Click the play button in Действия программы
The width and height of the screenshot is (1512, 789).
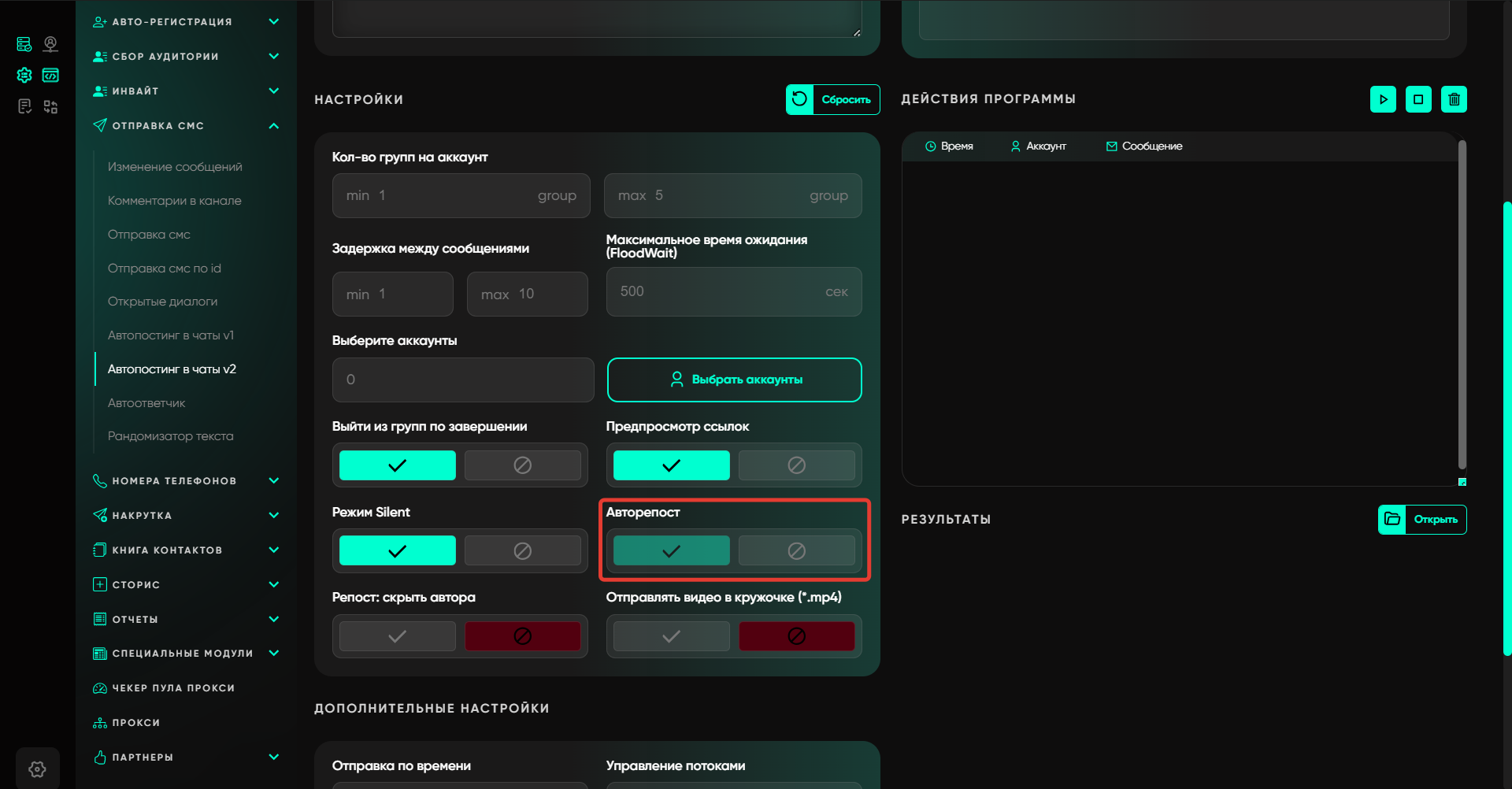pos(1383,99)
